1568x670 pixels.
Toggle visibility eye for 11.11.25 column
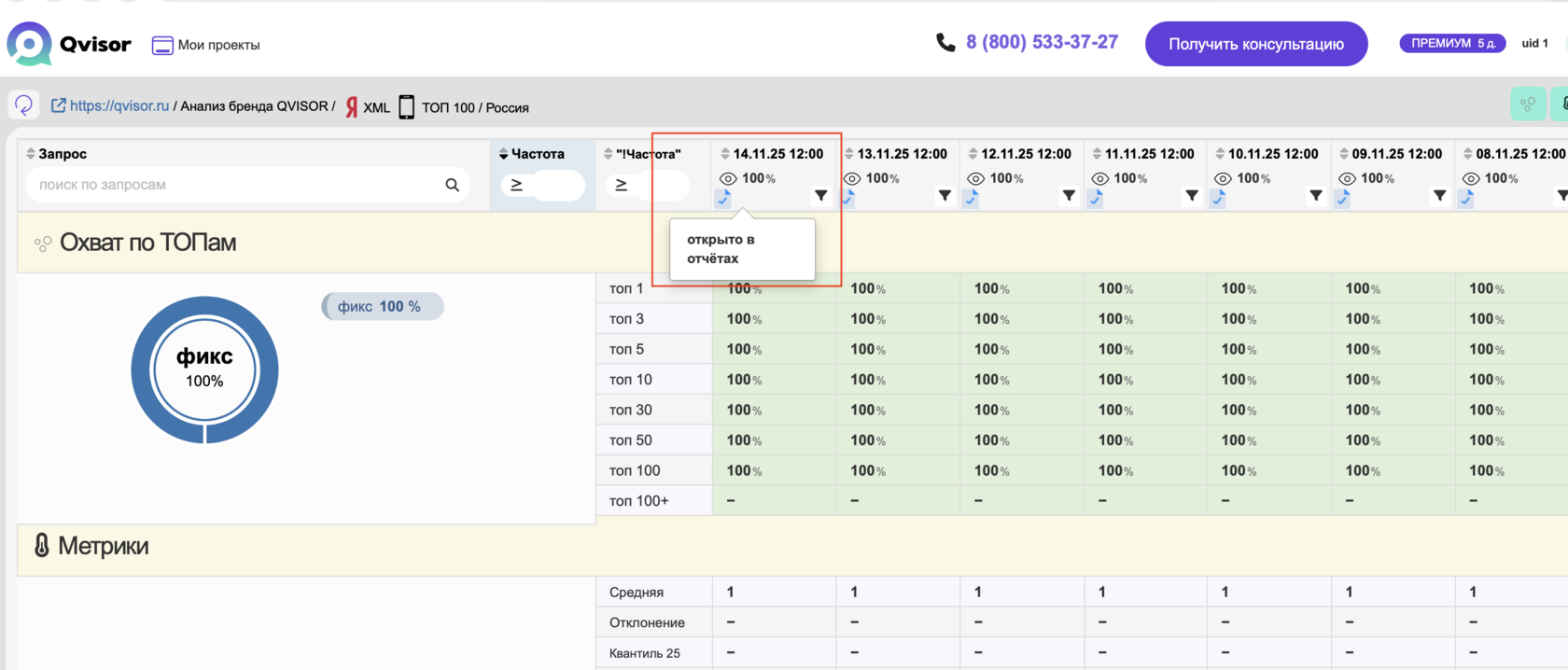(1100, 178)
